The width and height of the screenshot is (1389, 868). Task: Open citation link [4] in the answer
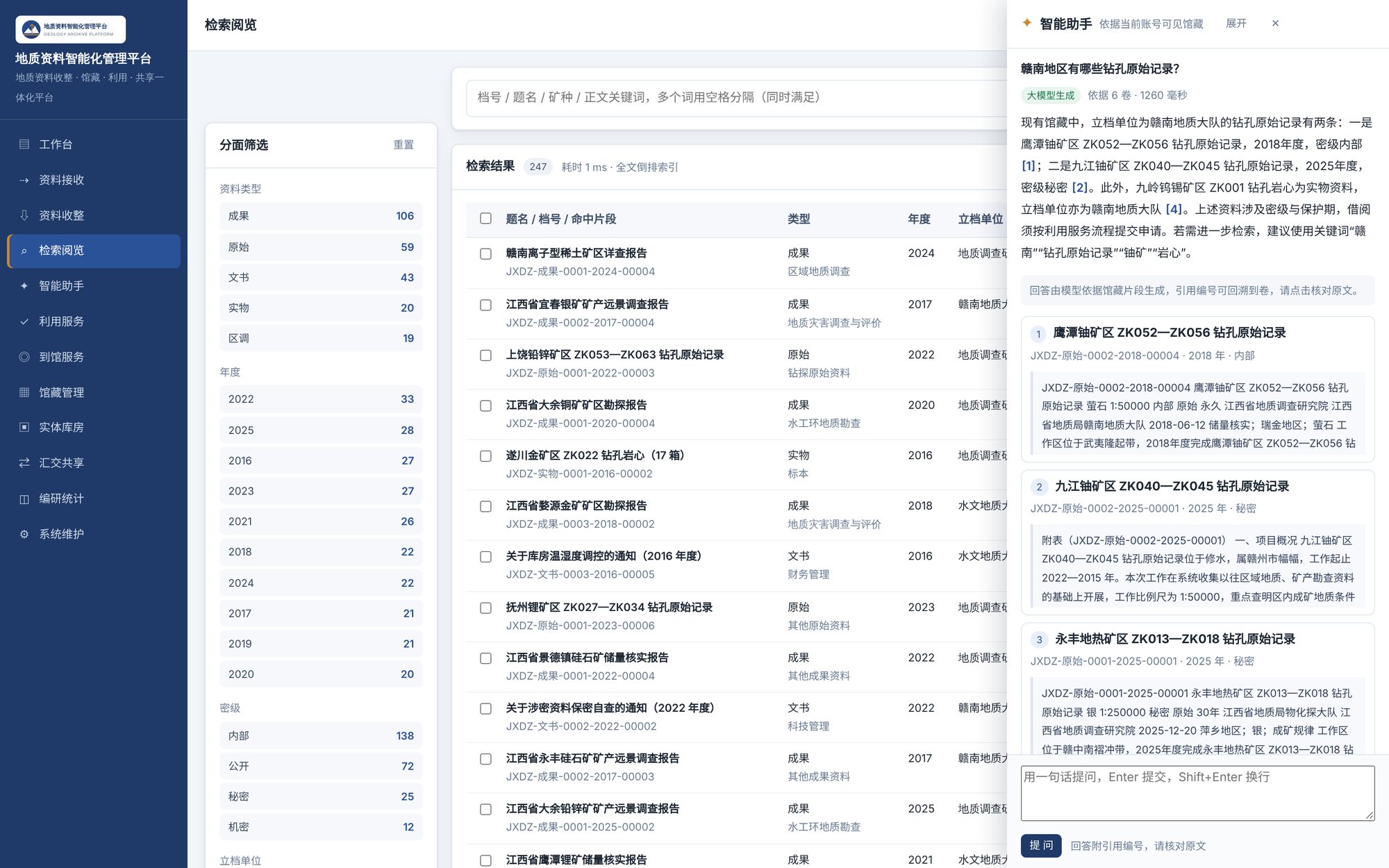click(1174, 209)
